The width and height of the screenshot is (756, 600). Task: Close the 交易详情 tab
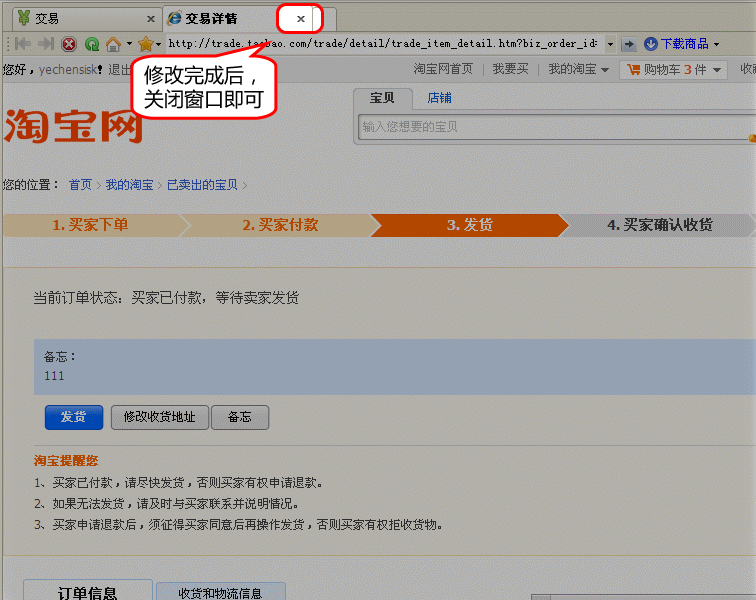(x=301, y=19)
